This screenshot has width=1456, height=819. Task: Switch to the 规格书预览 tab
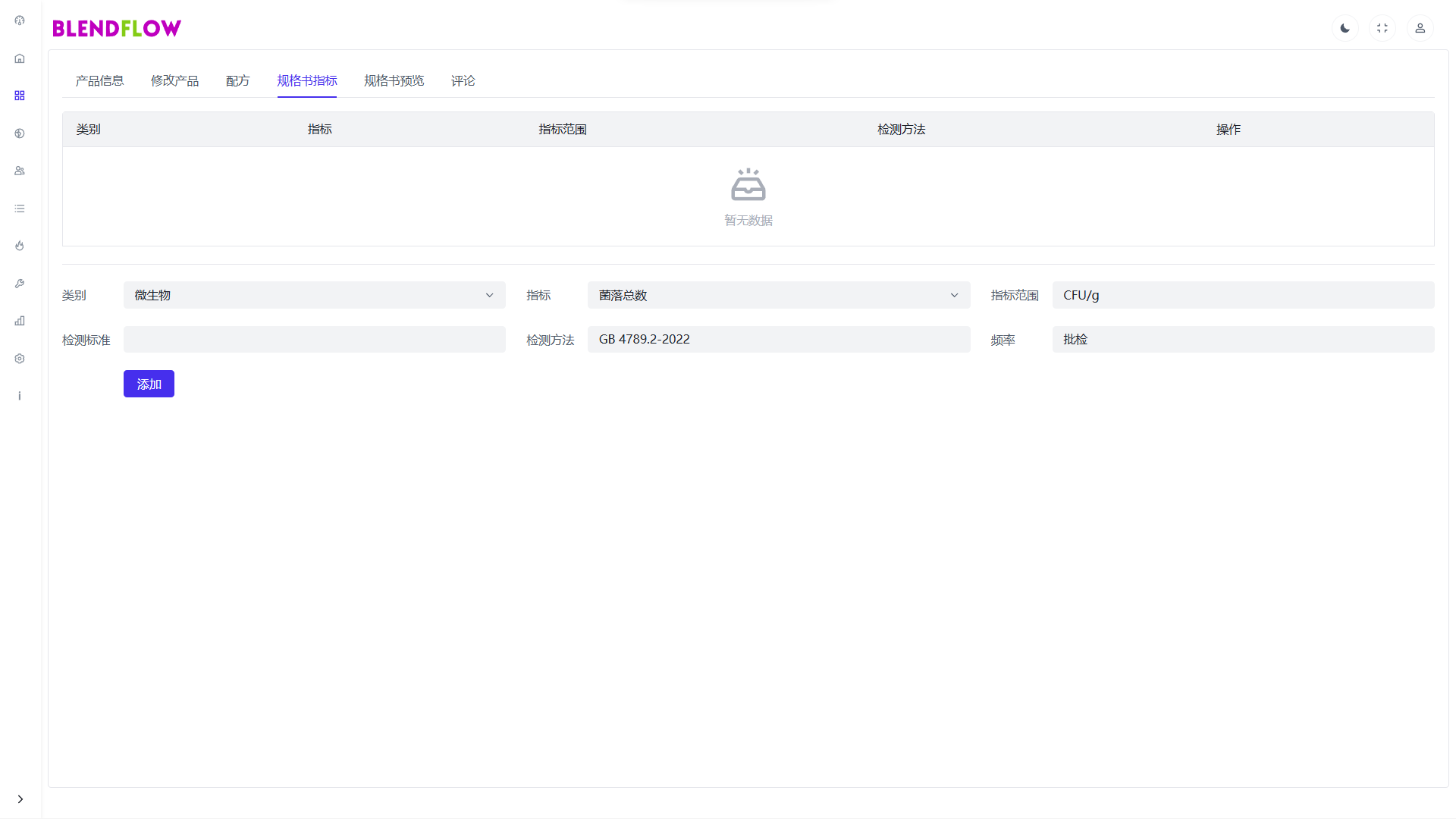point(394,80)
